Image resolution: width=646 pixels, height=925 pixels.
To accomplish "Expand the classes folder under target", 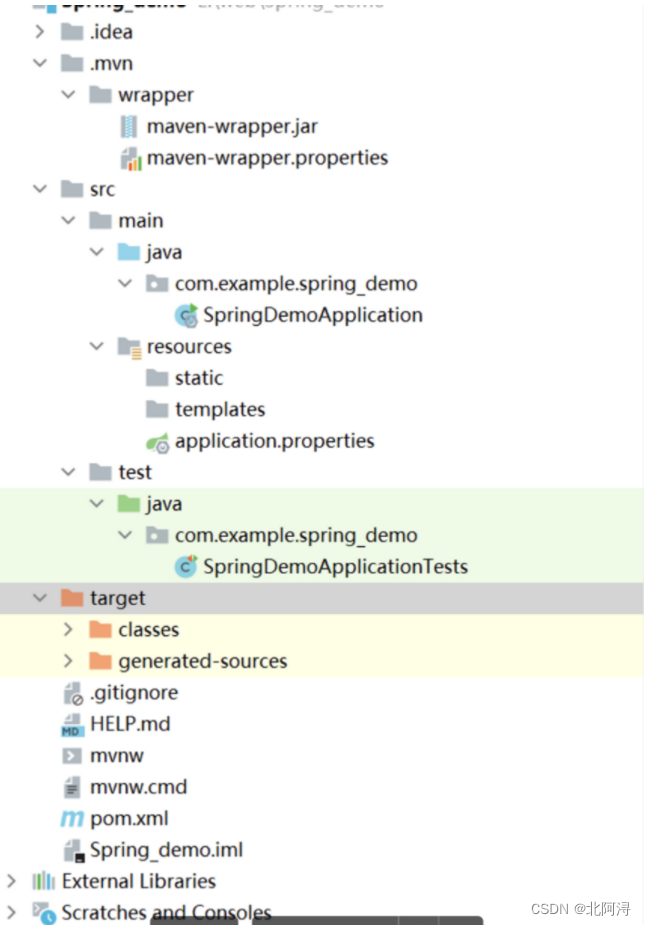I will [x=68, y=629].
